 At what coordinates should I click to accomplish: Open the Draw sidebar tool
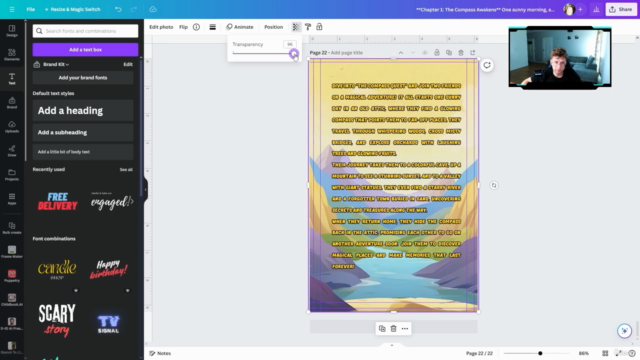coord(12,151)
